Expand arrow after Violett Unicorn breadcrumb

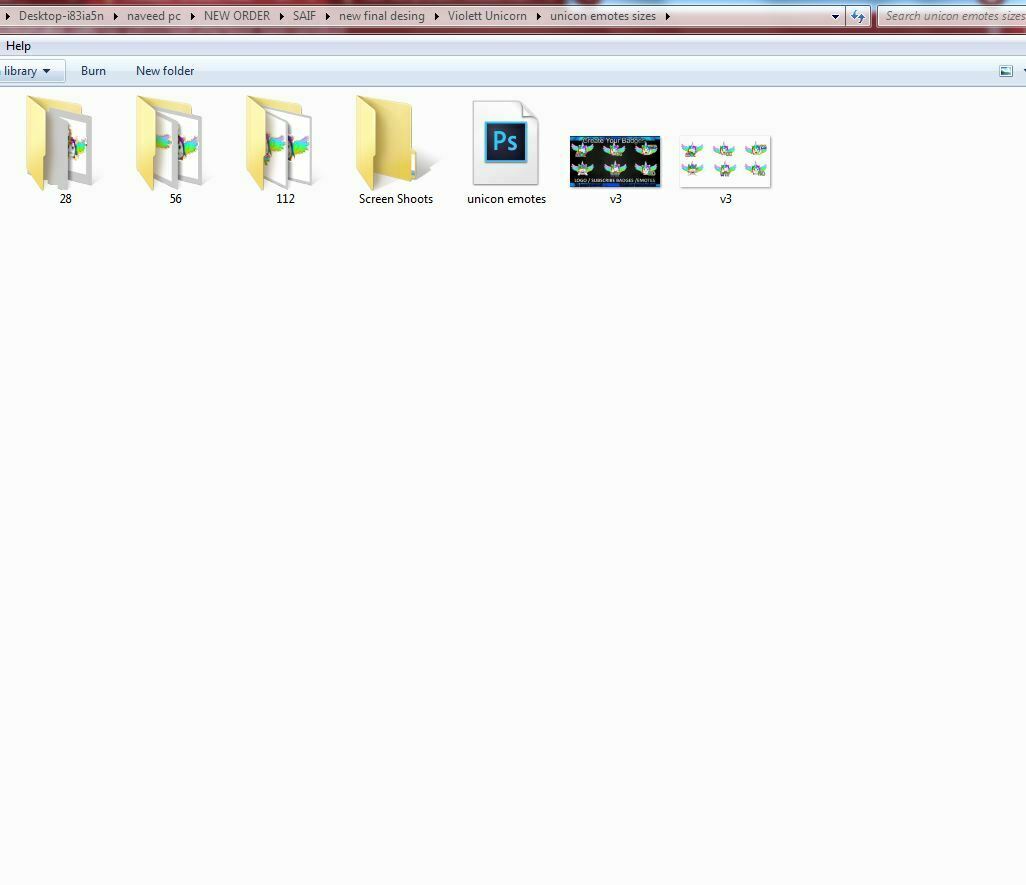(539, 16)
